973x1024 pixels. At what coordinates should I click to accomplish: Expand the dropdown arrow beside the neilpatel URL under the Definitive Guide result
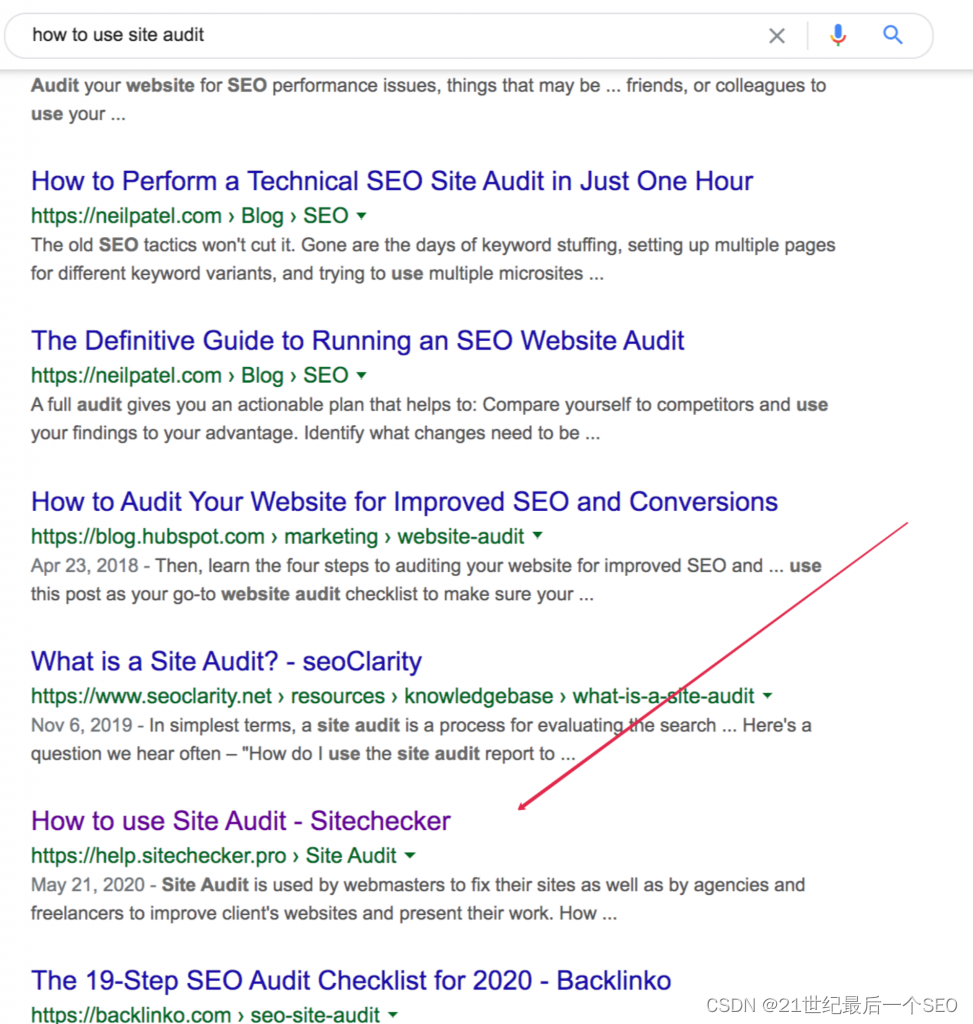[361, 375]
